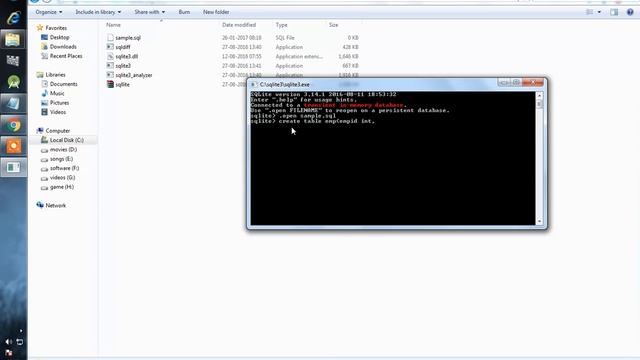The height and width of the screenshot is (360, 640).
Task: Click the console scrollbar down arrow
Action: pos(539,221)
